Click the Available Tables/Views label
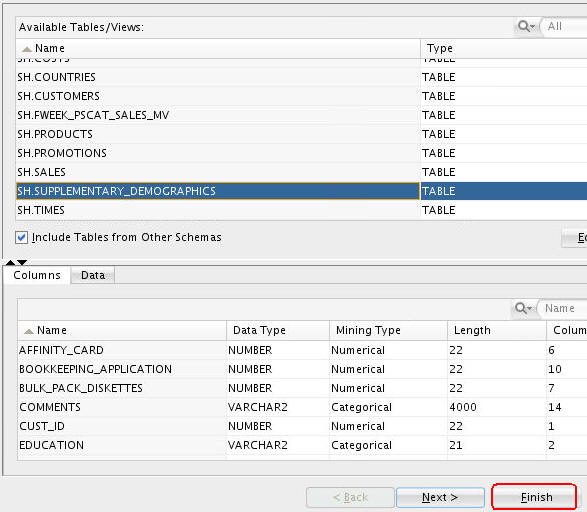The image size is (587, 512). (x=81, y=27)
